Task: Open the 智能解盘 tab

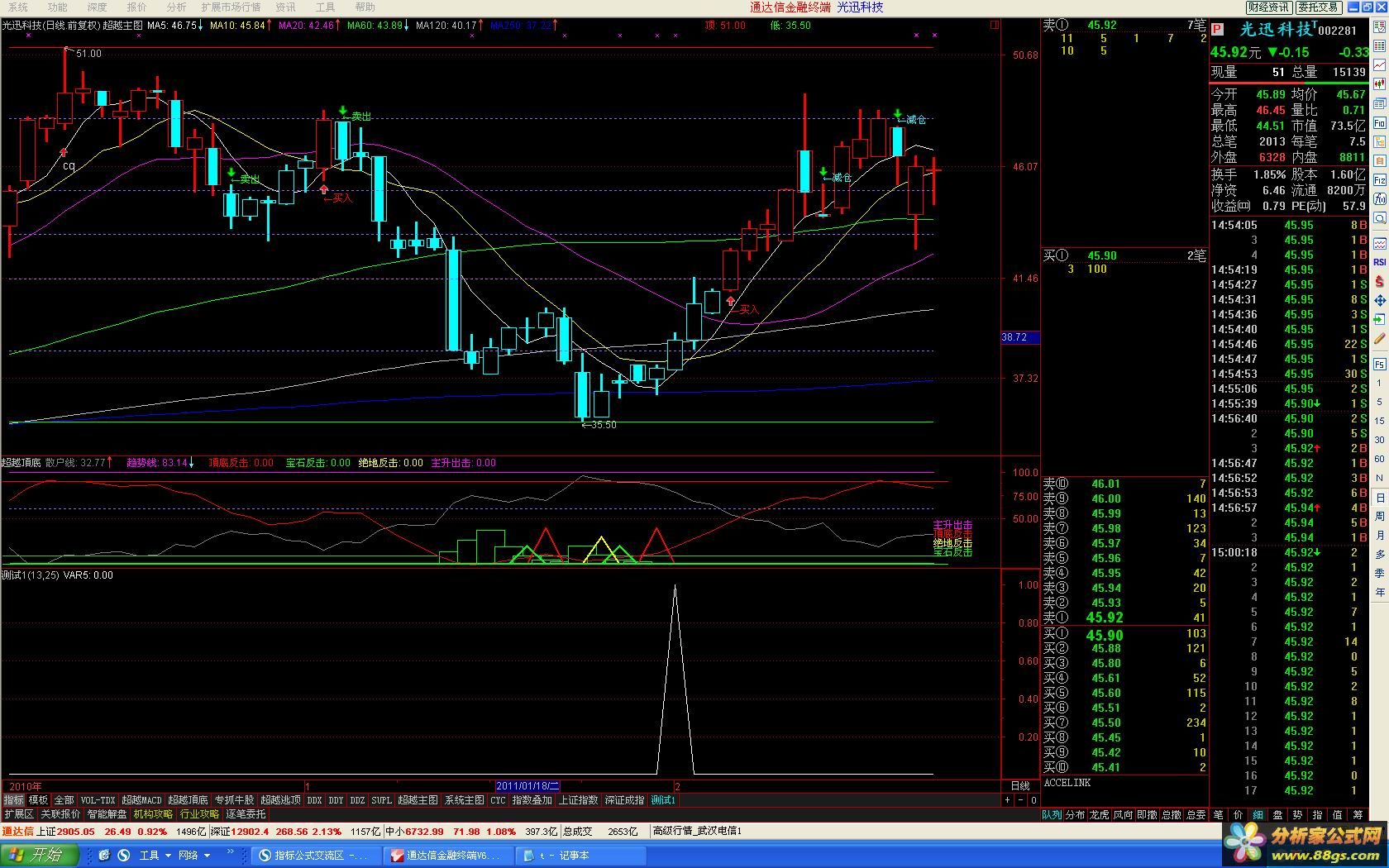Action: click(x=107, y=814)
